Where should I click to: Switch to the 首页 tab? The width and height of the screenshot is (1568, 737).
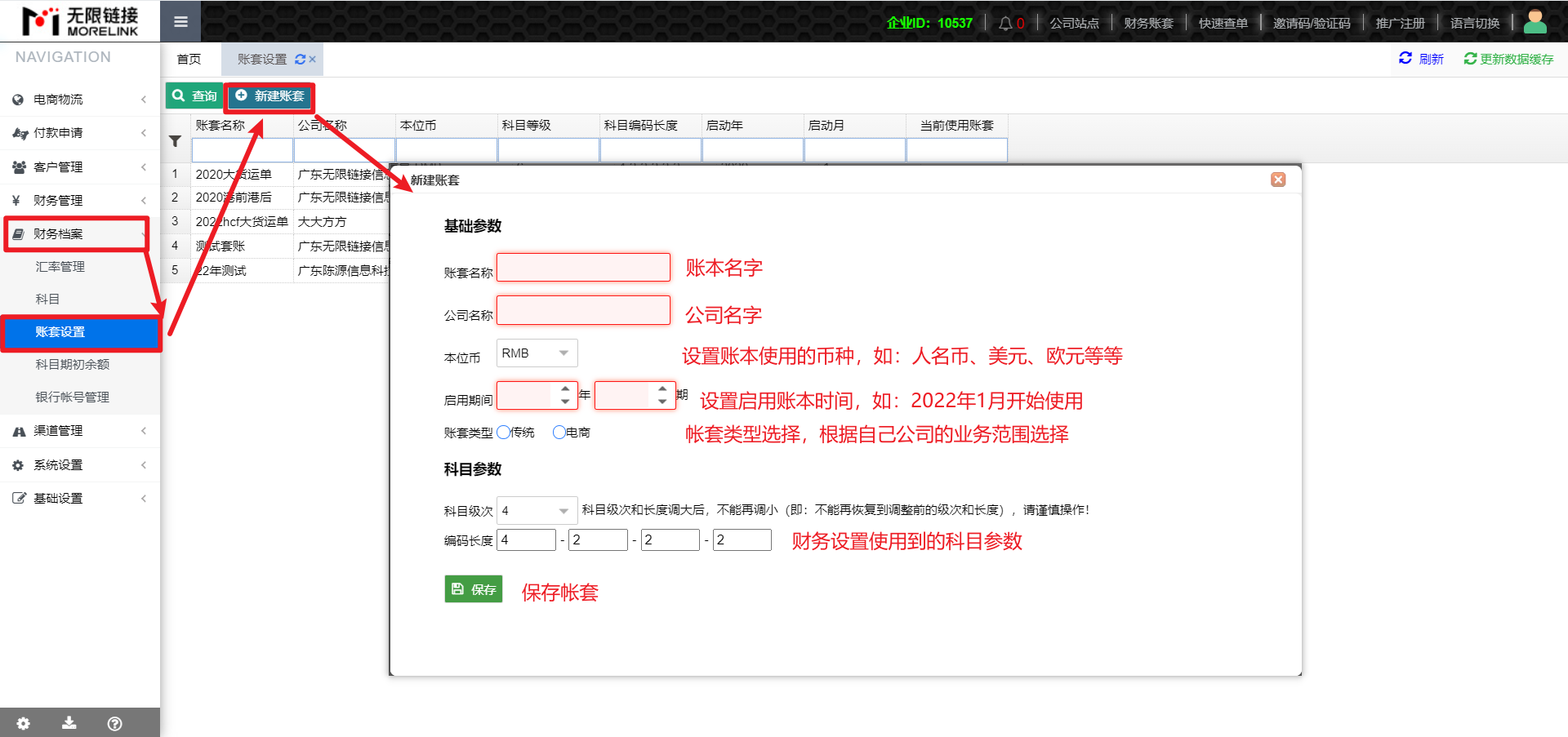pyautogui.click(x=189, y=60)
